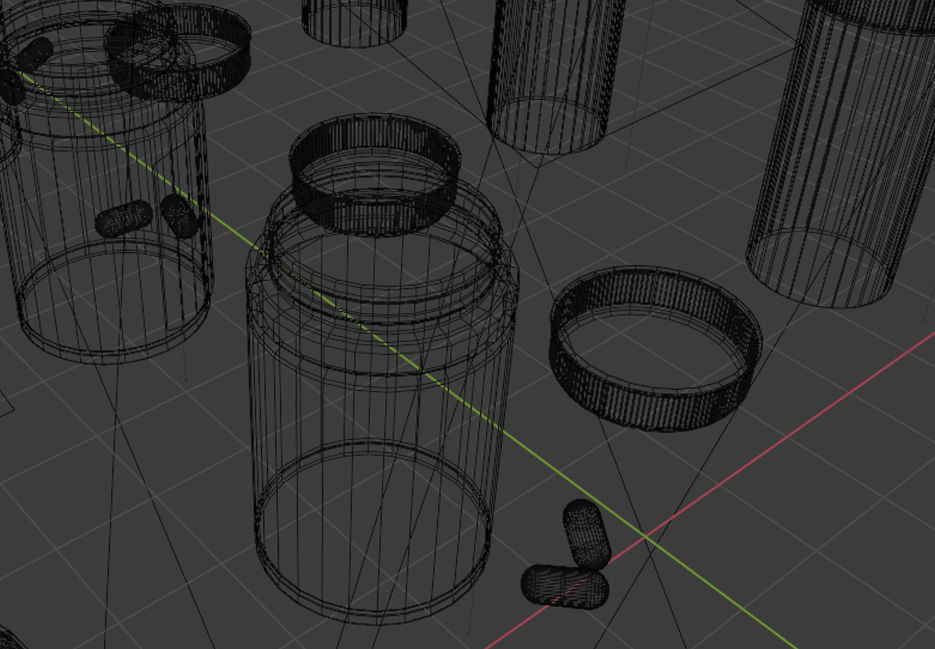Select the loose lid ring right of the center jar
Viewport: 935px width, 649px height.
point(655,348)
